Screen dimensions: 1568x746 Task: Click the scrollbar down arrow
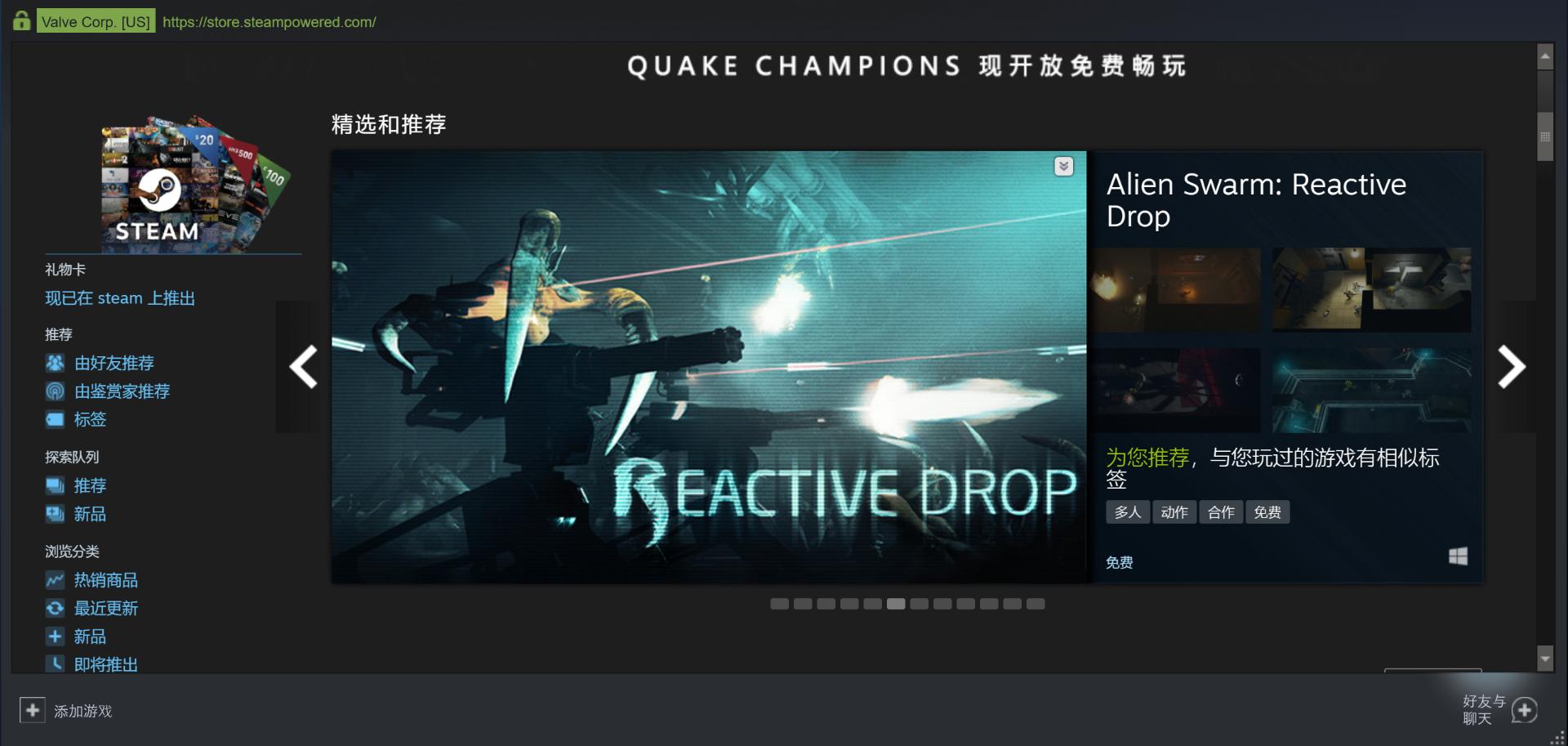[x=1544, y=659]
